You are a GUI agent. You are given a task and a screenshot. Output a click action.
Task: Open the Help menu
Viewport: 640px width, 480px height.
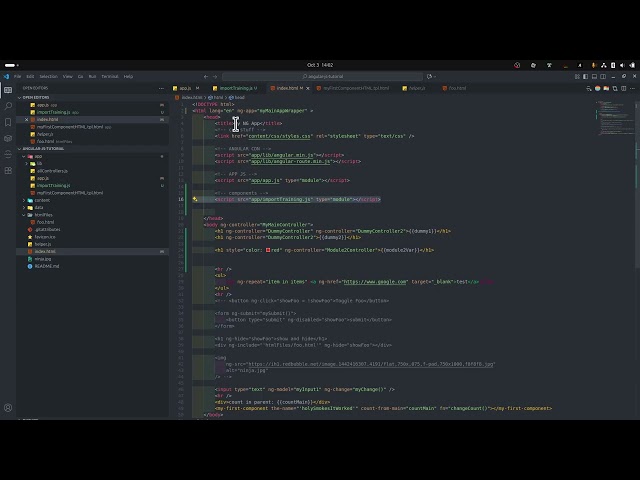click(x=128, y=76)
